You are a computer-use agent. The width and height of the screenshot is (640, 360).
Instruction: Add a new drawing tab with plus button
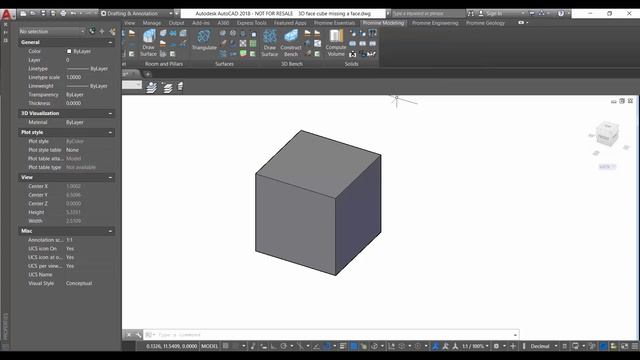(148, 74)
